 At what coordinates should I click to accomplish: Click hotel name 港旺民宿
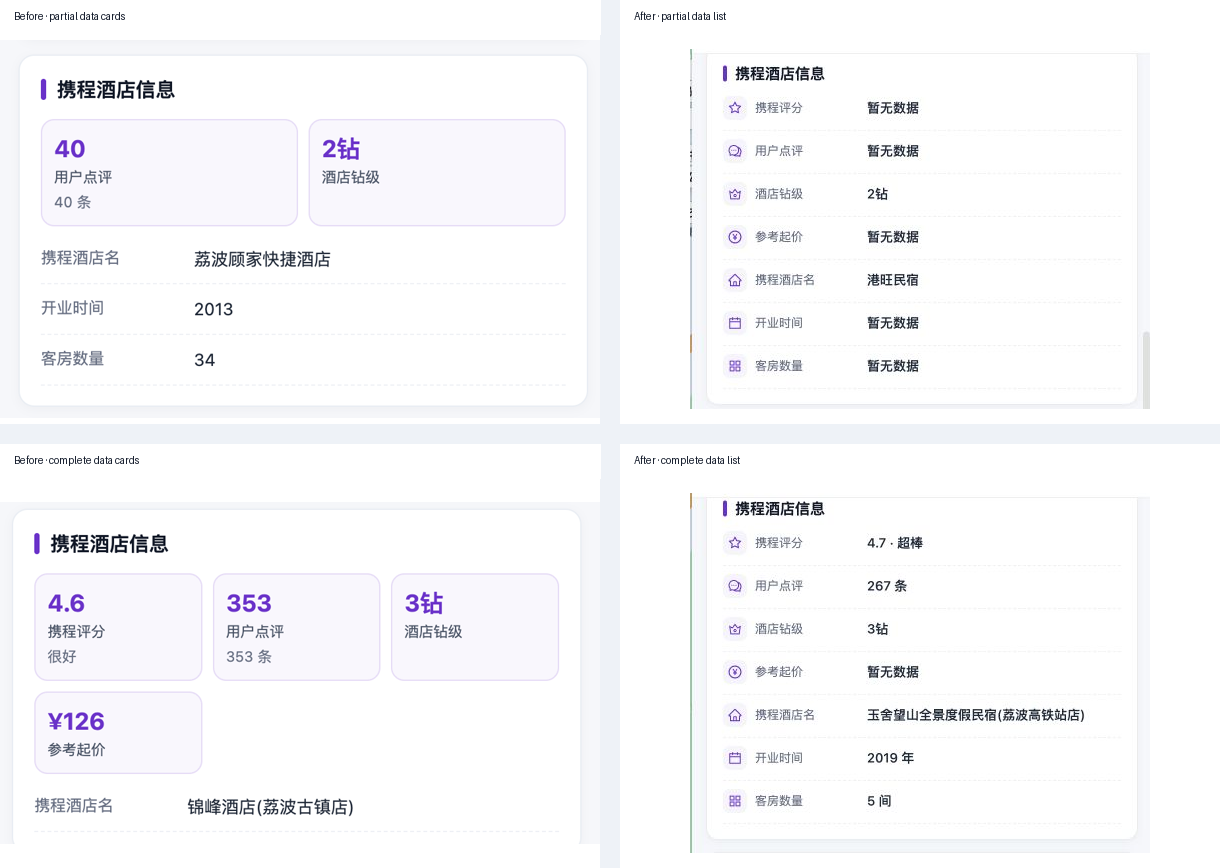(x=893, y=280)
